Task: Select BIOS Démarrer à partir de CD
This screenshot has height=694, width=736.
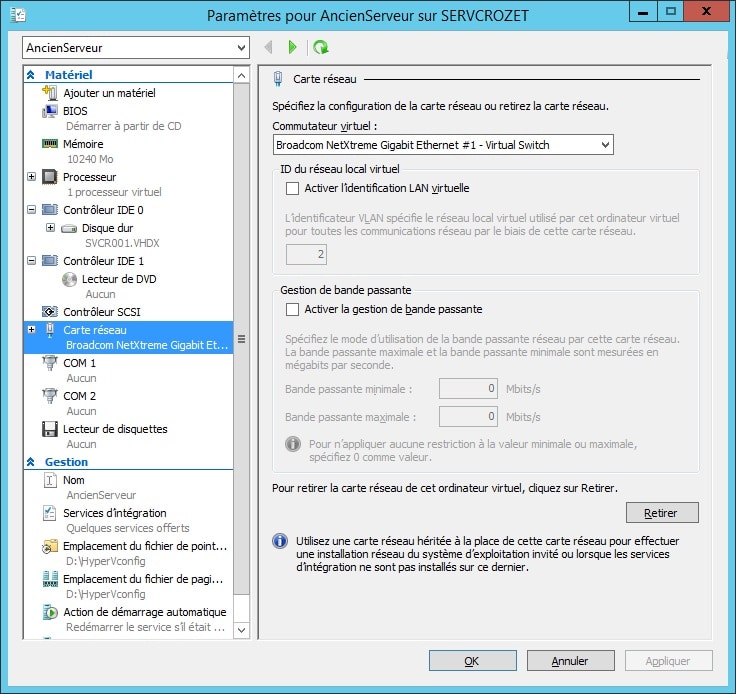Action: (x=128, y=118)
